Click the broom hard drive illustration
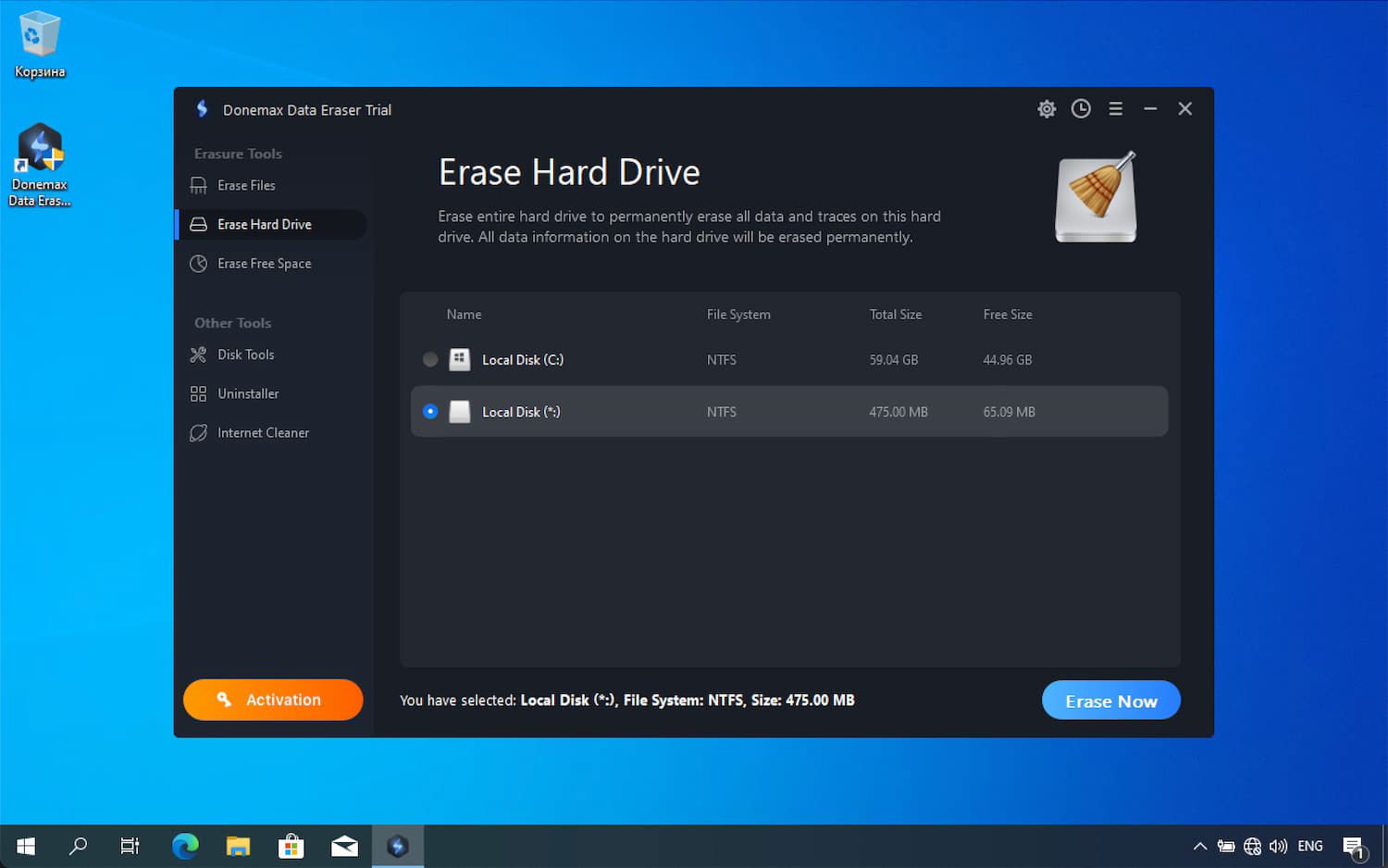Viewport: 1388px width, 868px height. click(1097, 197)
